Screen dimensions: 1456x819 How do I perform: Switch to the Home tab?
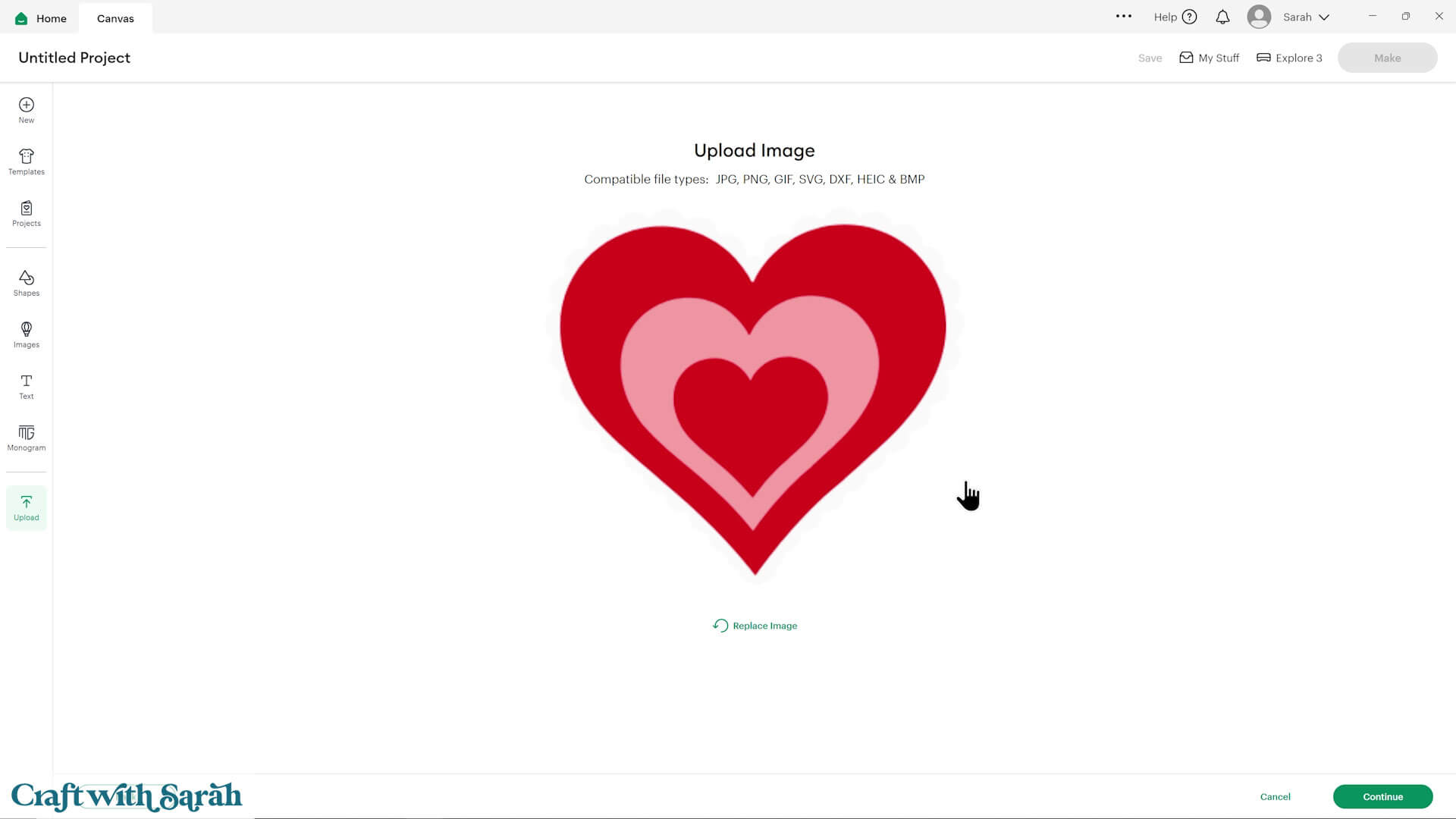click(x=41, y=18)
